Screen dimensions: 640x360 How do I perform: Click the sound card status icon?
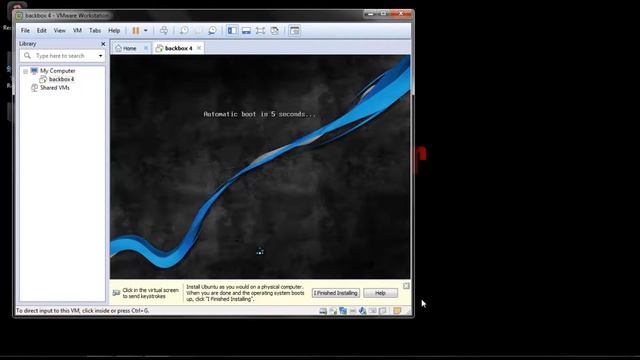362,311
